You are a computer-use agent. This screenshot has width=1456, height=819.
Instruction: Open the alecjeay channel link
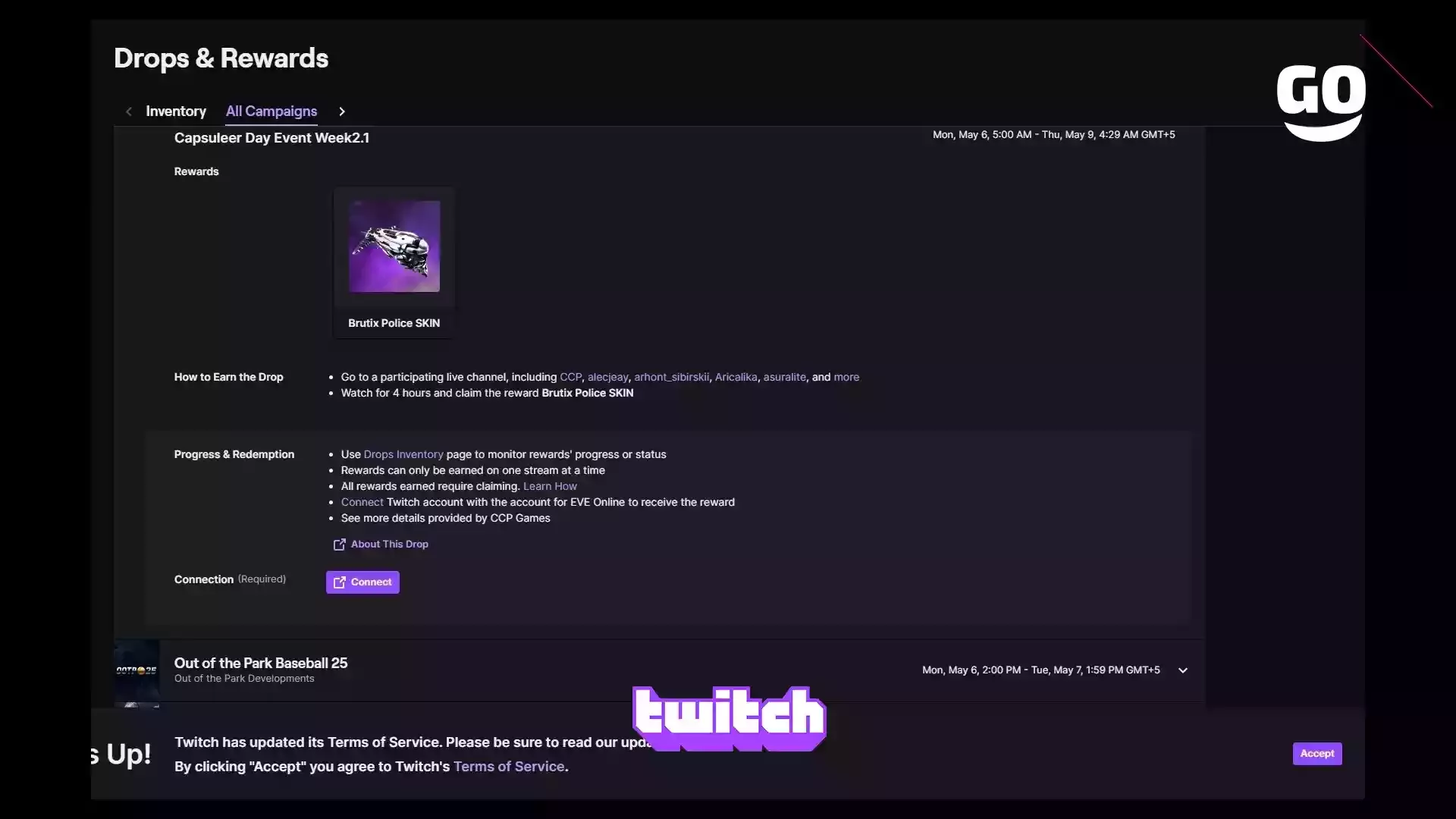(x=608, y=377)
